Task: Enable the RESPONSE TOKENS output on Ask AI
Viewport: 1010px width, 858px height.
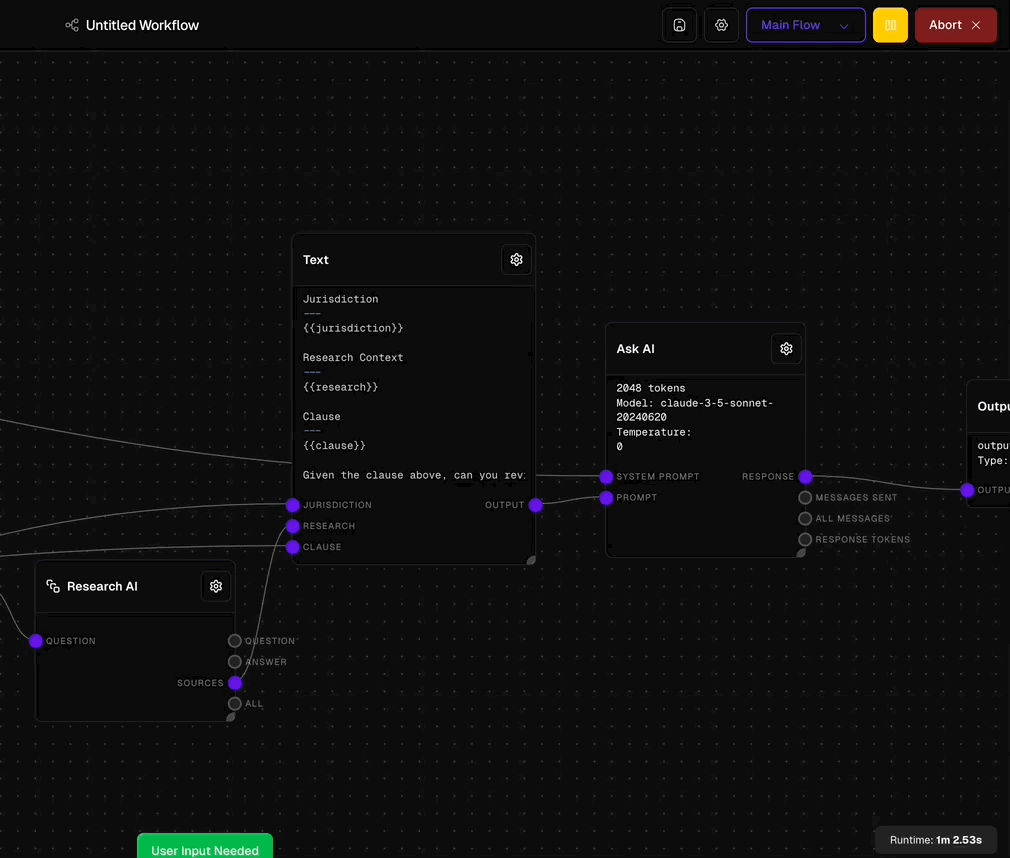Action: (805, 539)
